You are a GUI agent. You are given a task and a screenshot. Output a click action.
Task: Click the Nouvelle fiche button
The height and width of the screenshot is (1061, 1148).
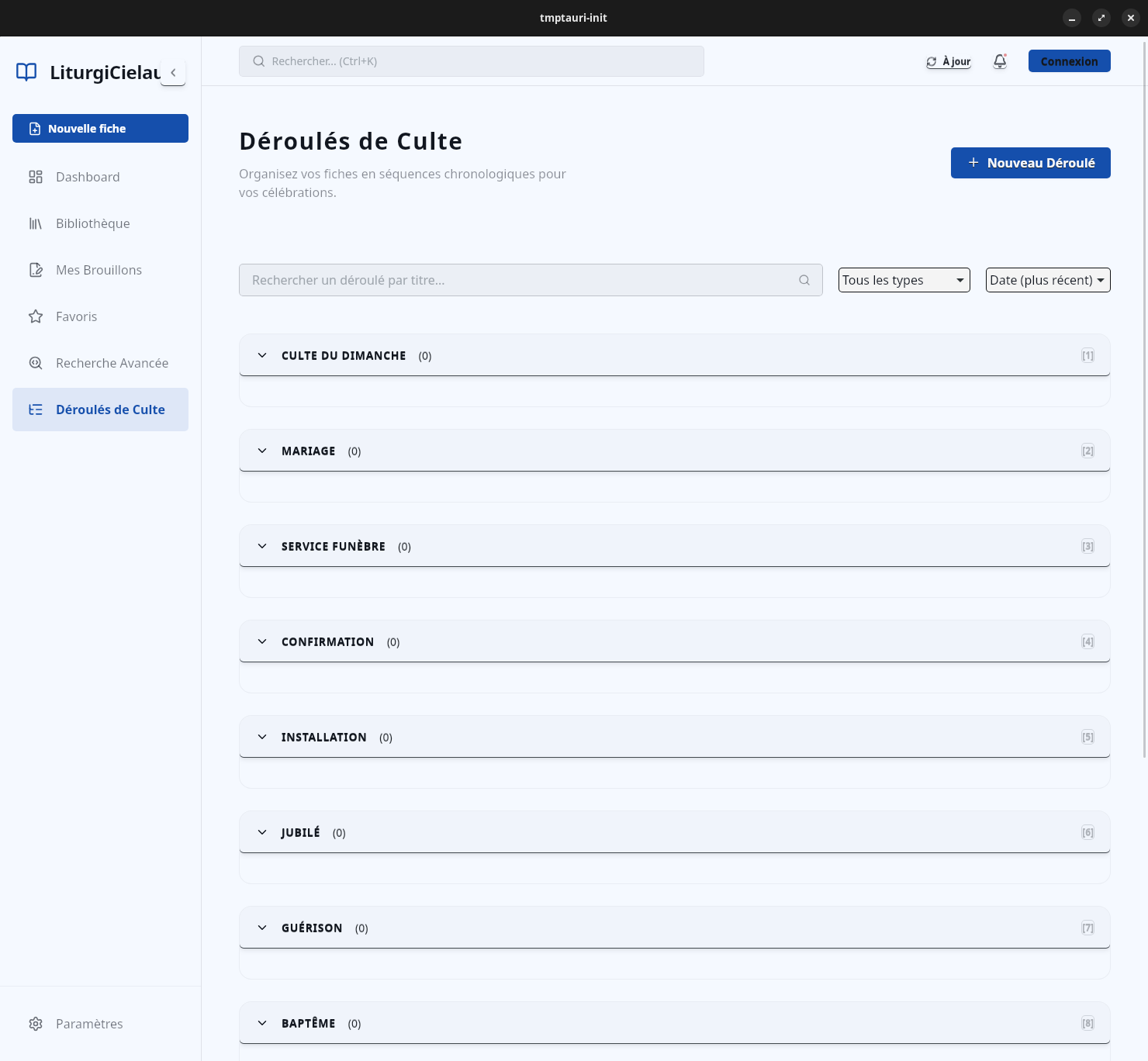tap(100, 129)
